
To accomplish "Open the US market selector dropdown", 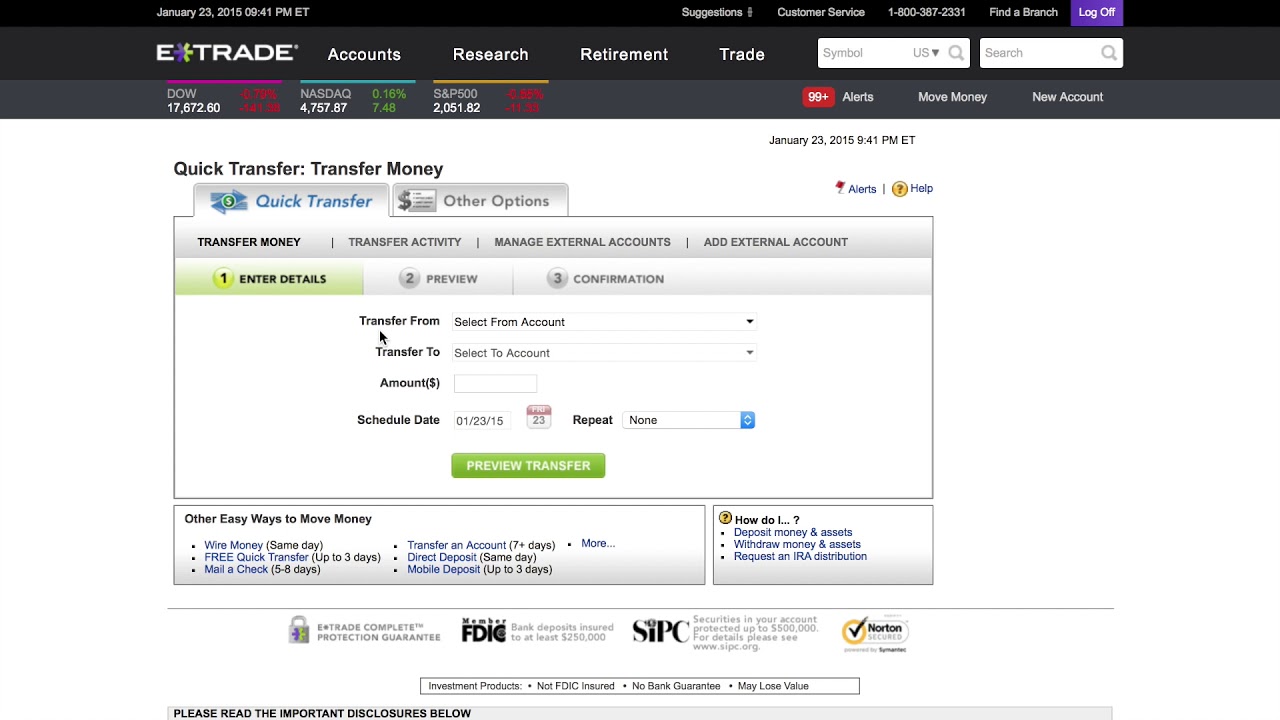I will (x=926, y=53).
